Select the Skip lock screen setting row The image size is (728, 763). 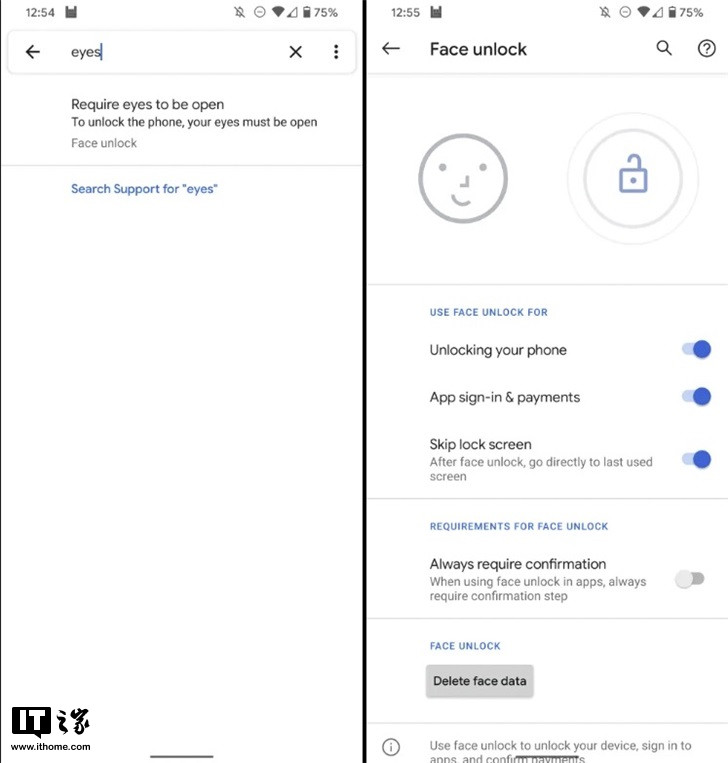point(547,459)
